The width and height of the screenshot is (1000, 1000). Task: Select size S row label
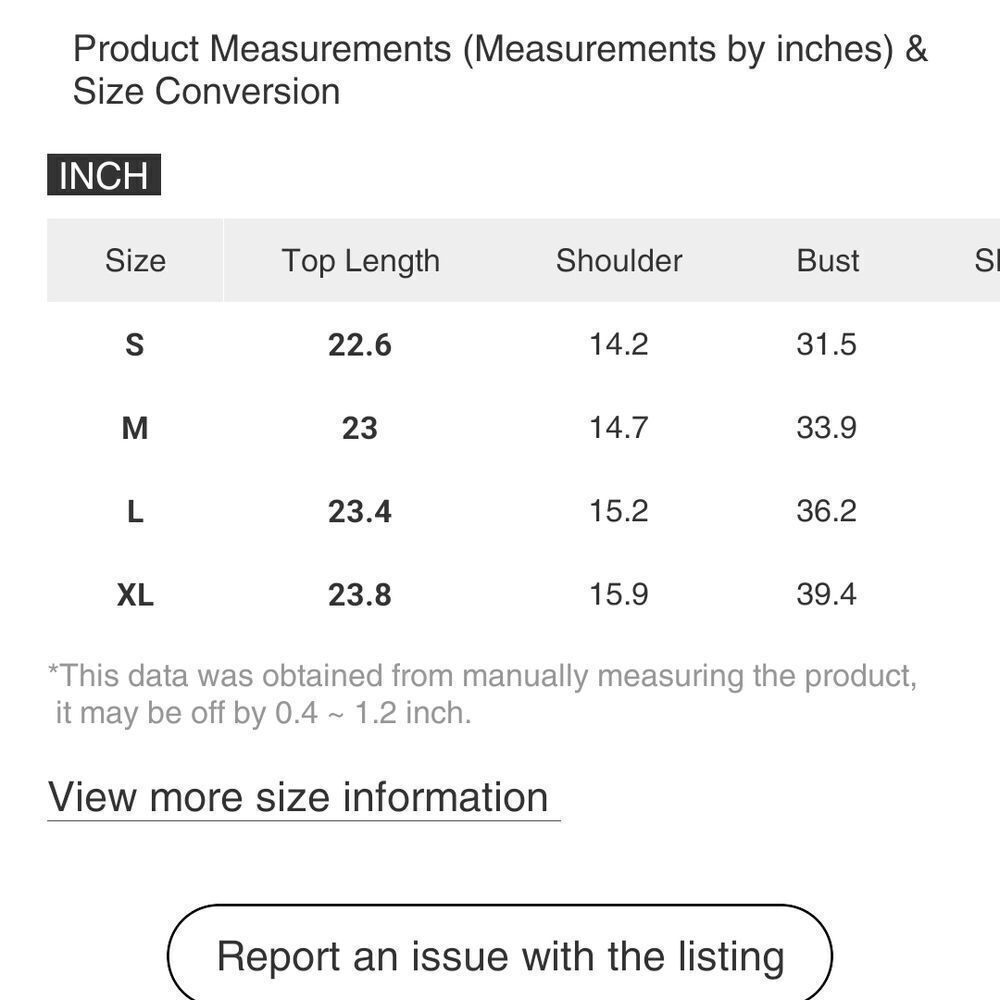[x=135, y=345]
